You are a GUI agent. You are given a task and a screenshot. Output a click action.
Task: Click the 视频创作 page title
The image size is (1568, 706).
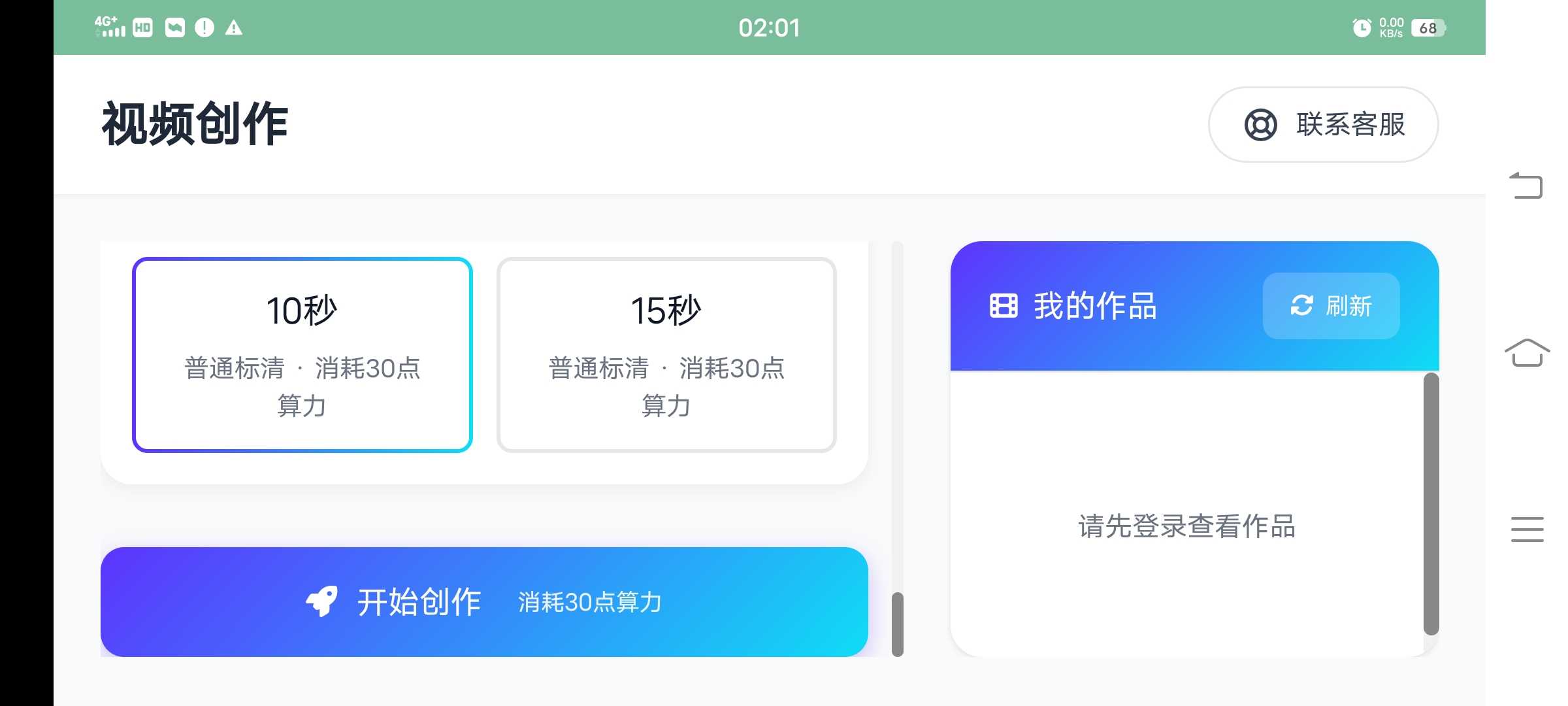195,124
